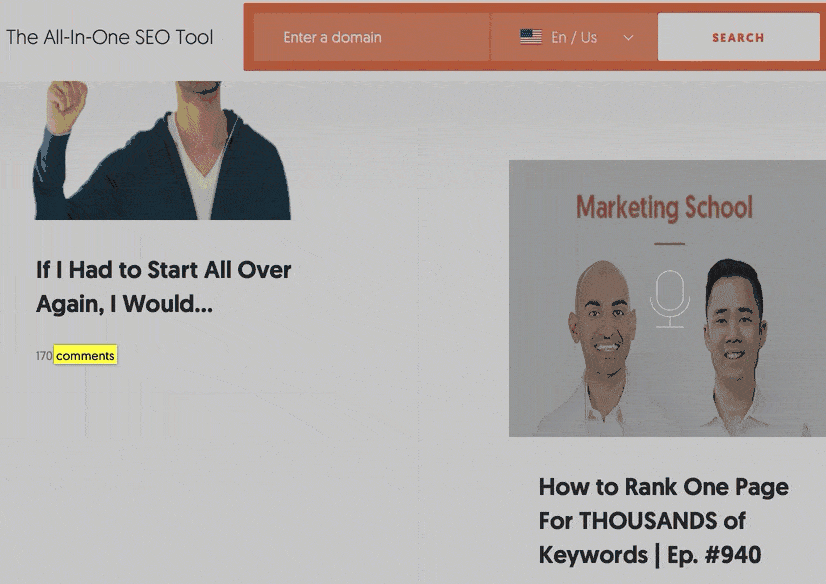Click the highlighted comments link

click(85, 355)
